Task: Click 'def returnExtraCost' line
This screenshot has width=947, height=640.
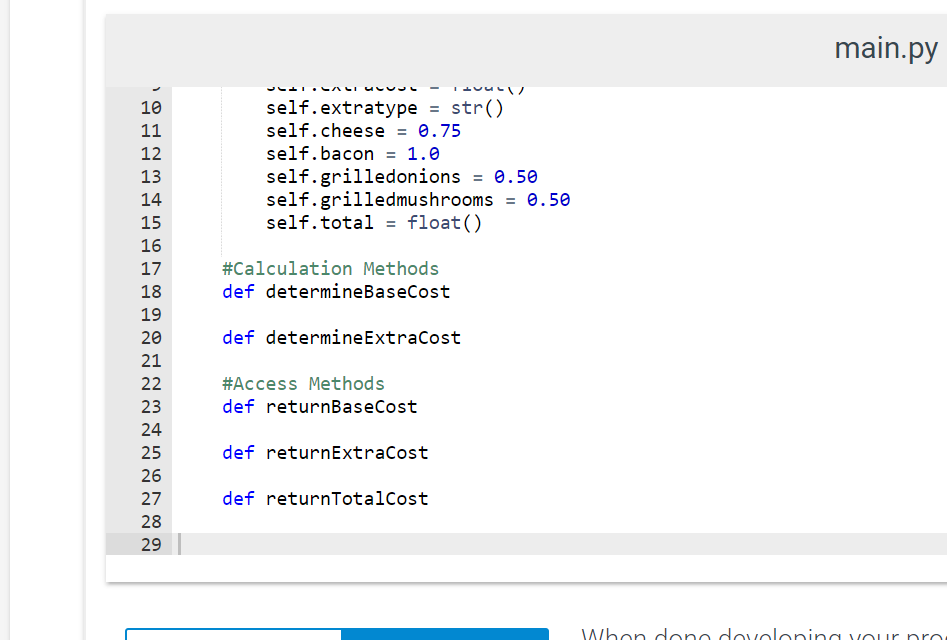Action: (325, 453)
